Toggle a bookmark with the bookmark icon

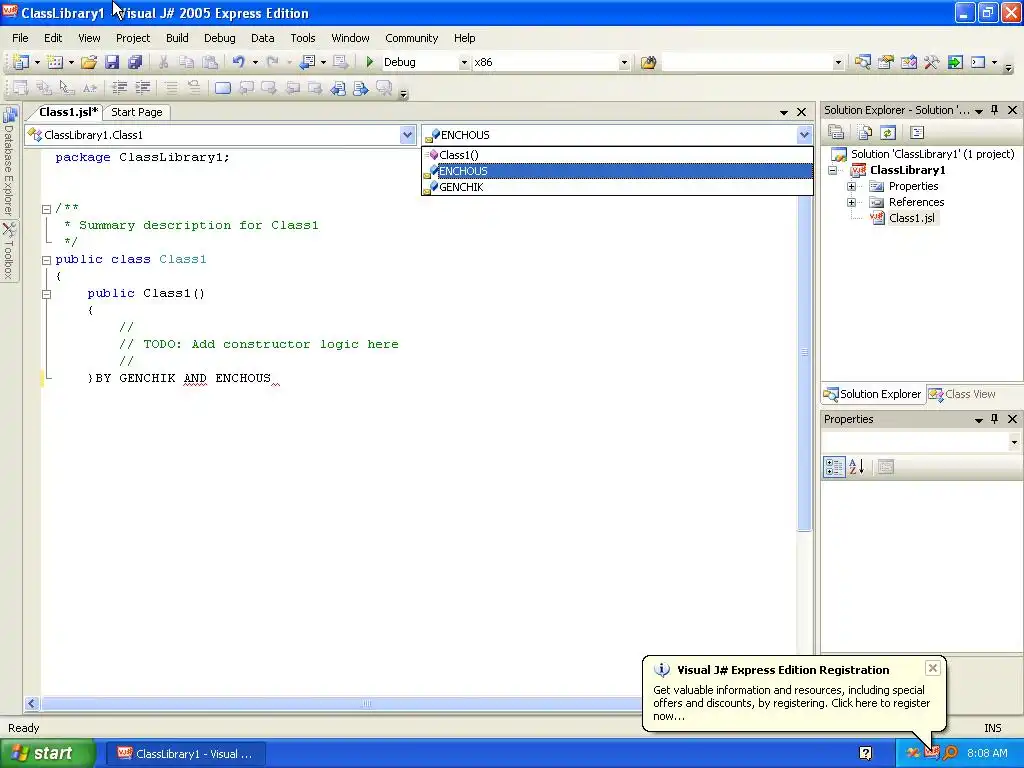pyautogui.click(x=223, y=88)
